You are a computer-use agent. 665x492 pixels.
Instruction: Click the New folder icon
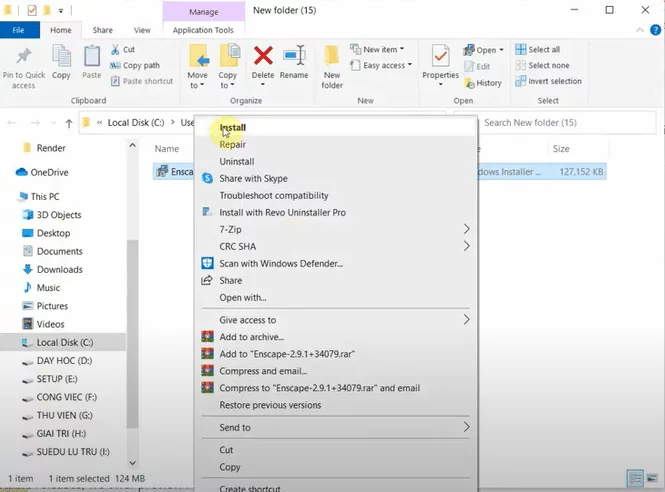click(332, 59)
